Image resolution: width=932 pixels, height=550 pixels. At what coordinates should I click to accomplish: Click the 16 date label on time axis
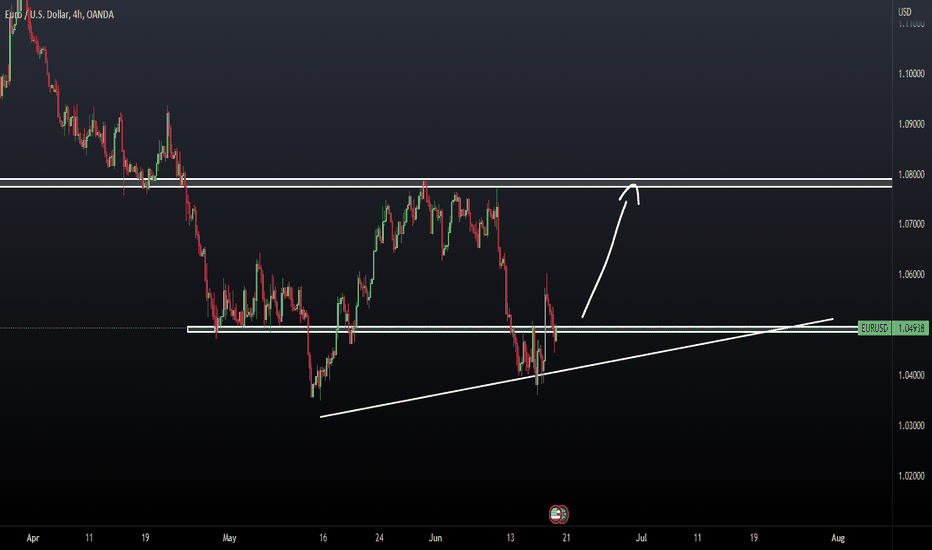click(x=323, y=538)
